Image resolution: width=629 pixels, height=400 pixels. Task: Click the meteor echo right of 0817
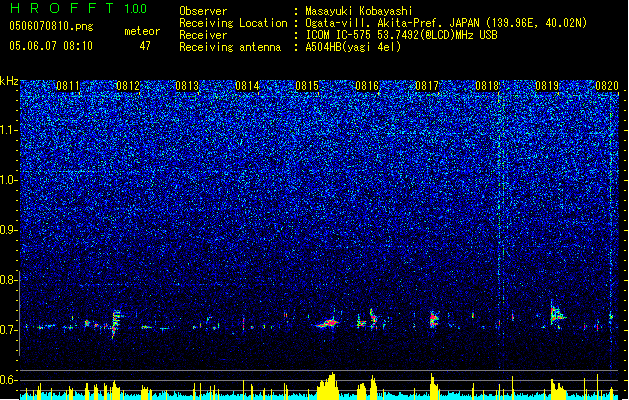[434, 319]
